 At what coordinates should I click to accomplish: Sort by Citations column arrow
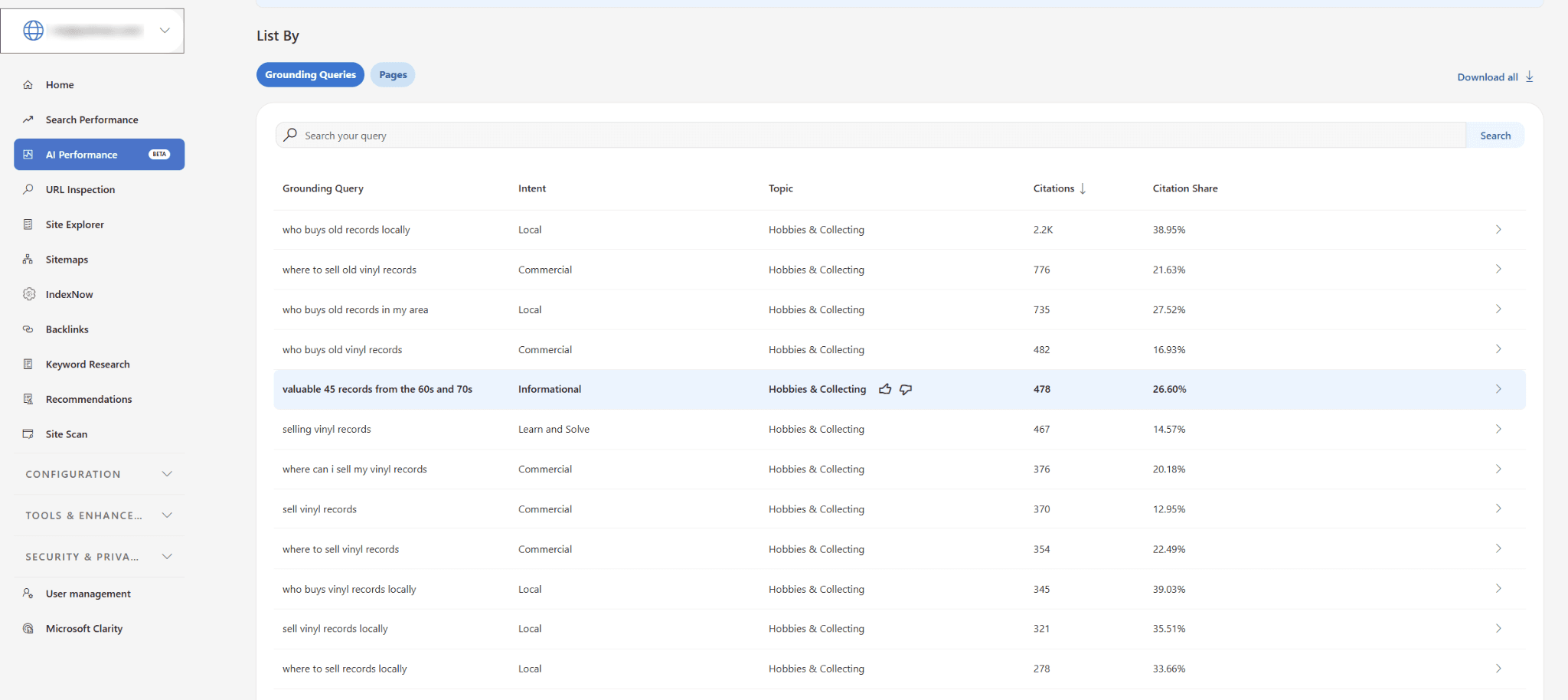pos(1083,188)
